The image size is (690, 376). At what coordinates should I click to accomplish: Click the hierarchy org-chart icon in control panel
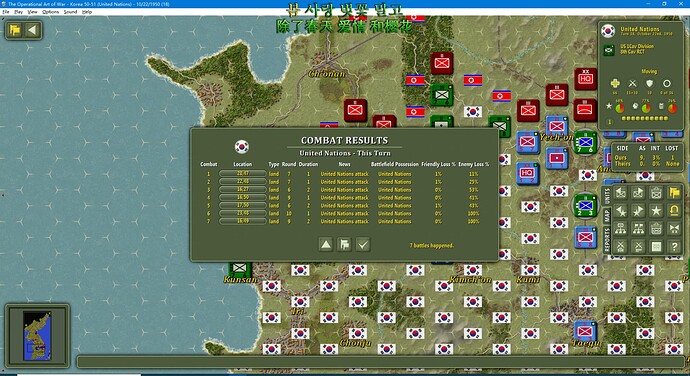coord(620,229)
